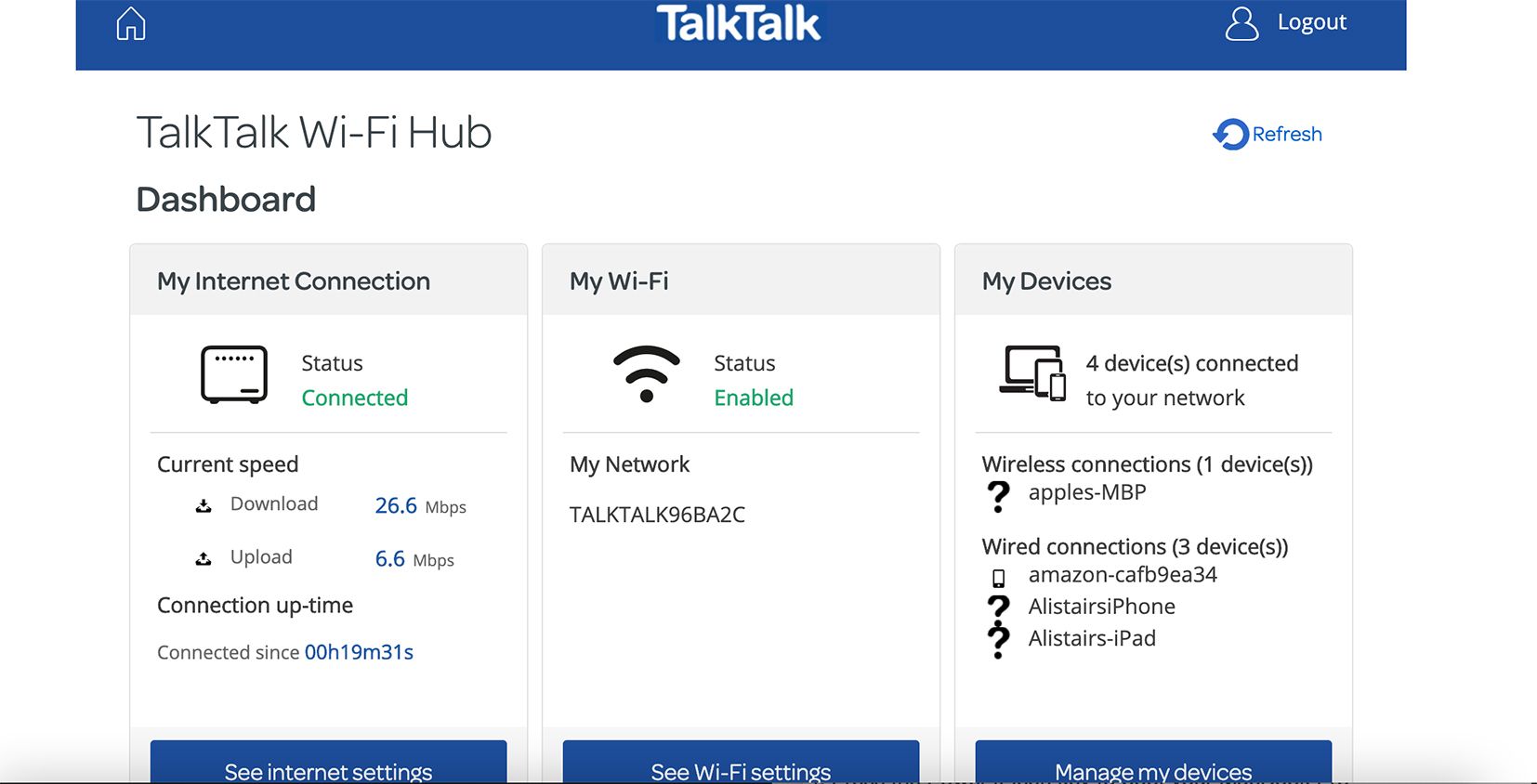Screen dimensions: 1537x784
Task: Click question mark icon beside Alistairs-iPad
Action: tap(998, 641)
